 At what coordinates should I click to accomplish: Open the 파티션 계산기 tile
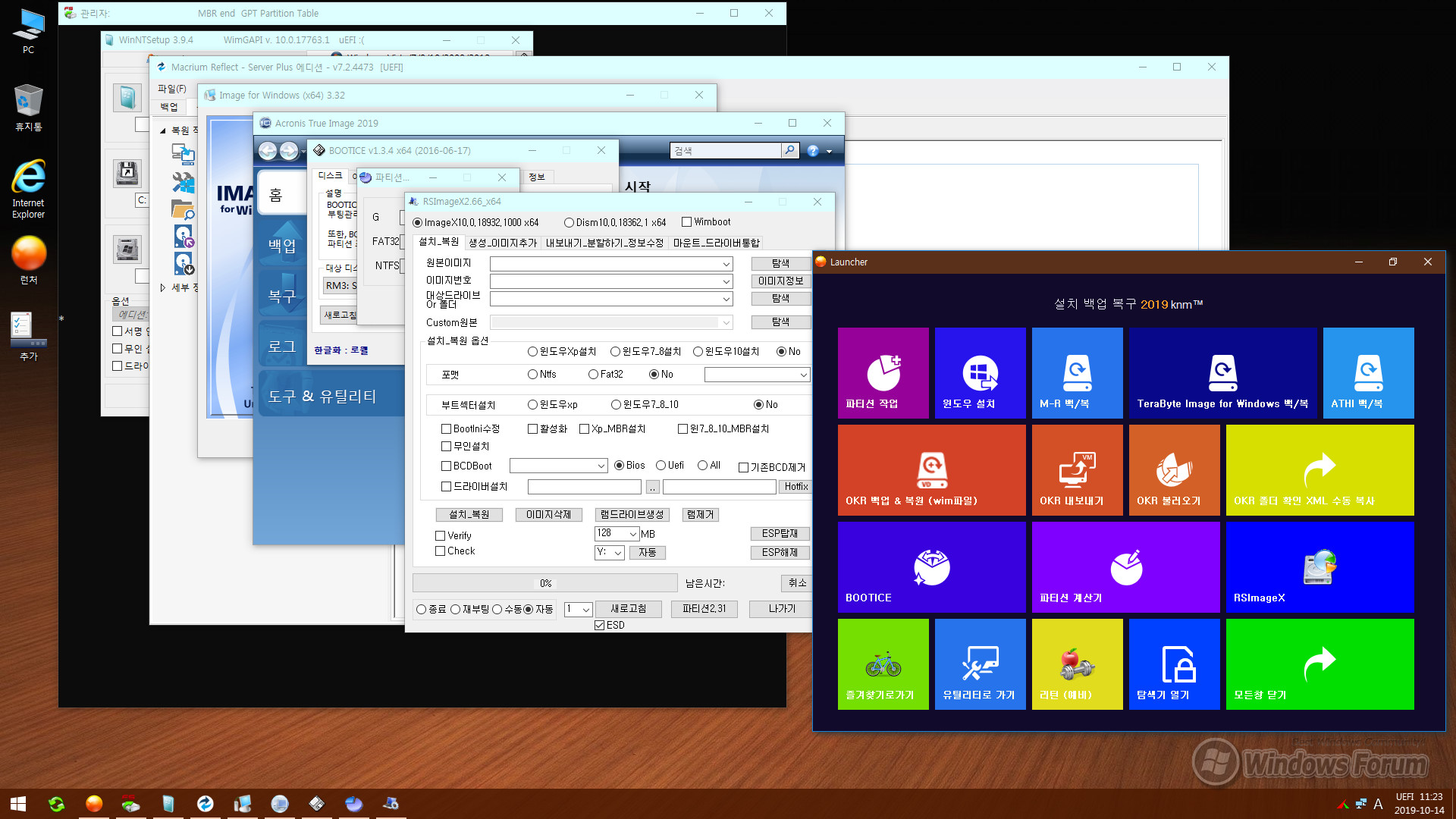pos(1125,566)
